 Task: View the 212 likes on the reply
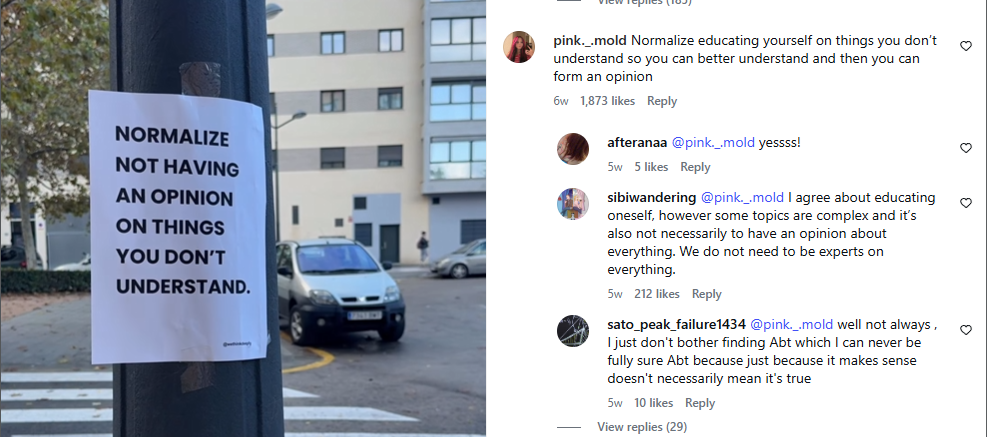(x=656, y=294)
